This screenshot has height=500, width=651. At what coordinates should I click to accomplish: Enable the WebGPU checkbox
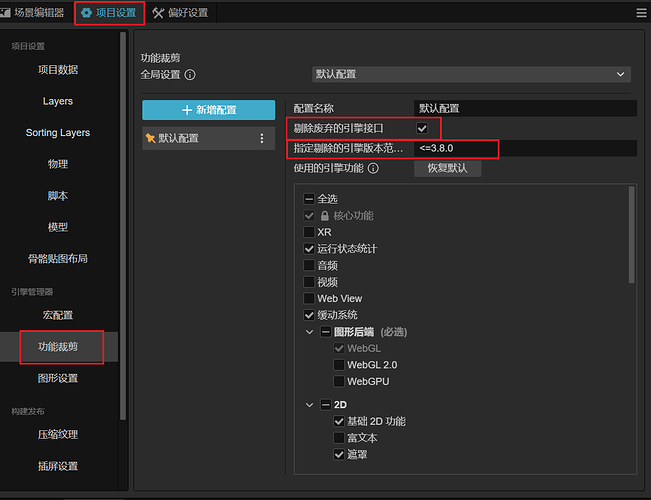[x=339, y=381]
